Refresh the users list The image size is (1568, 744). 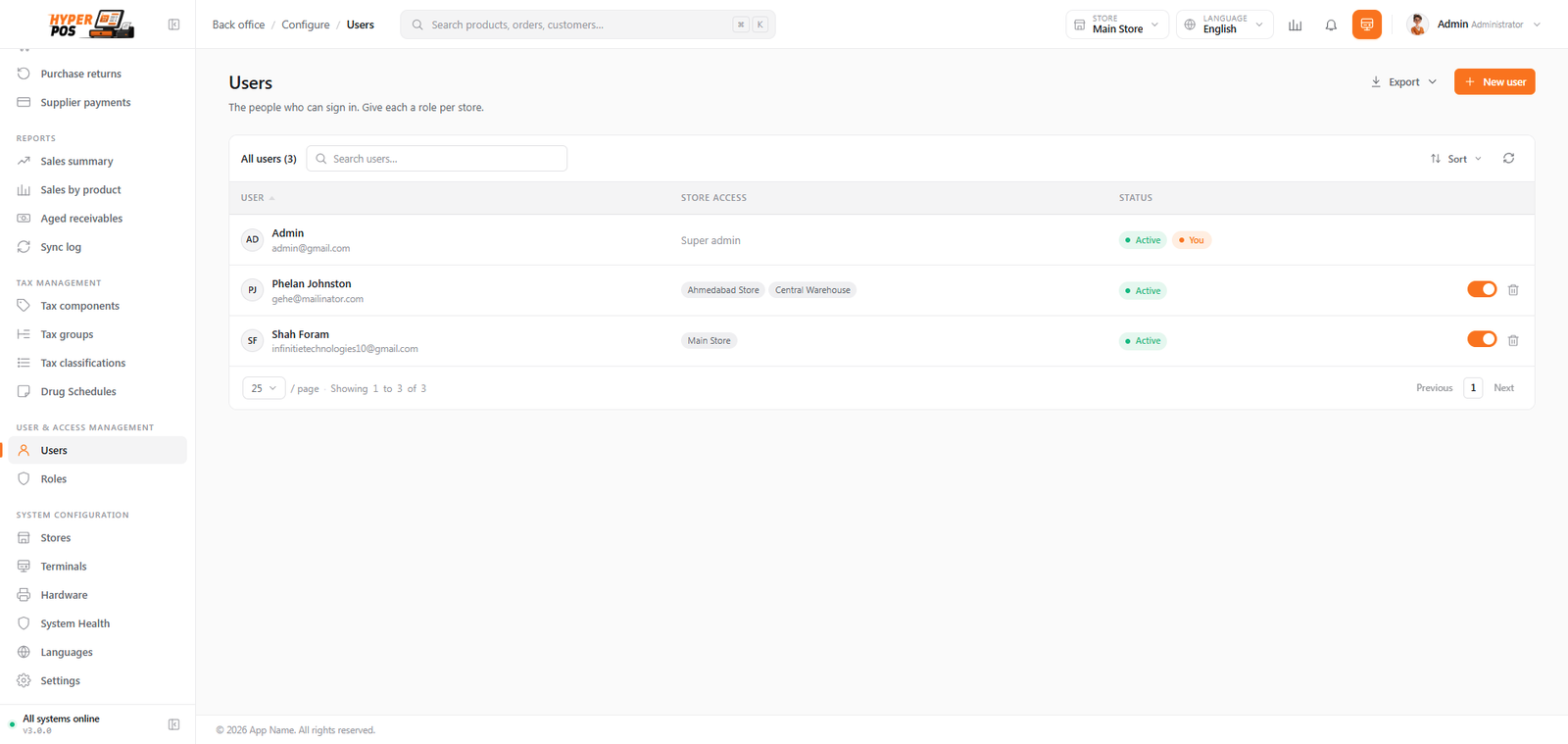[1508, 158]
